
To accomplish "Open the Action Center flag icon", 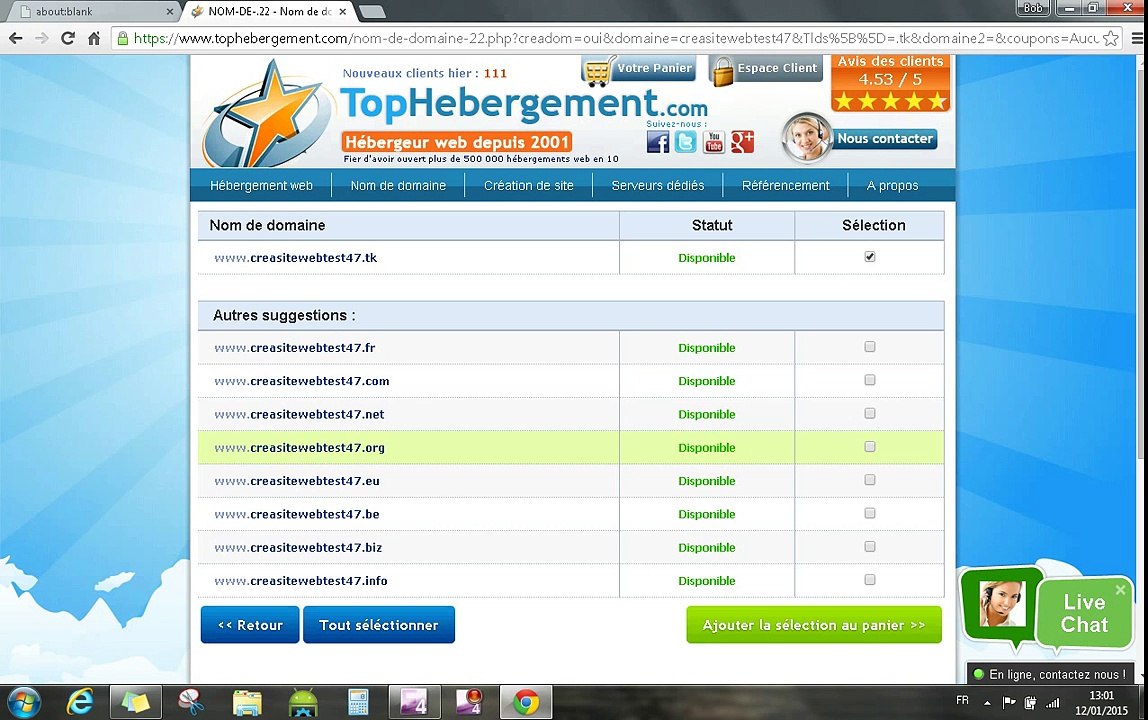I will click(x=1009, y=703).
